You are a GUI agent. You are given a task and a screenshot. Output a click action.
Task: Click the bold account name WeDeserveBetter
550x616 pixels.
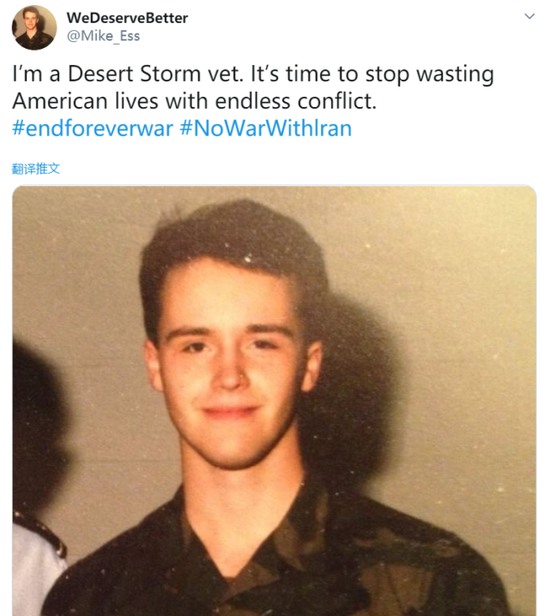pyautogui.click(x=127, y=18)
